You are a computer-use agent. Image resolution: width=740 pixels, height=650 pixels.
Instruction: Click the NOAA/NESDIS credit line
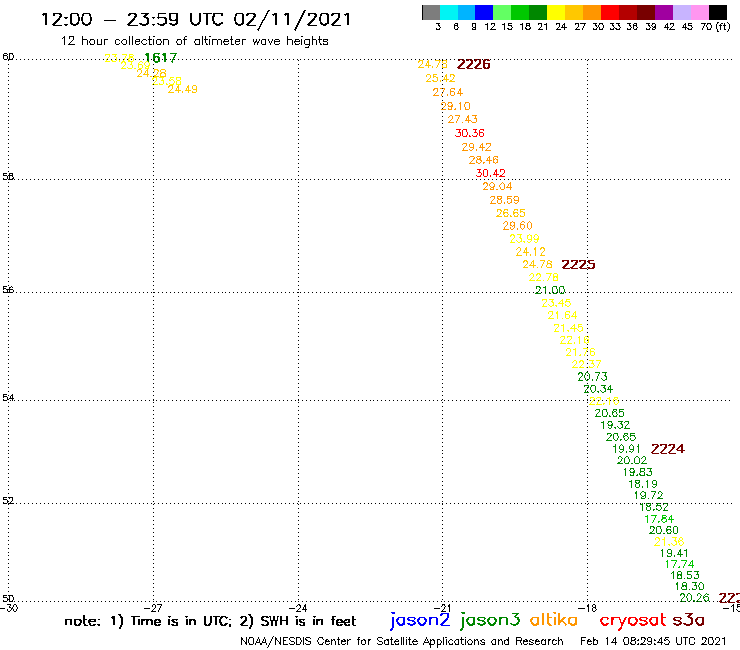coord(402,642)
